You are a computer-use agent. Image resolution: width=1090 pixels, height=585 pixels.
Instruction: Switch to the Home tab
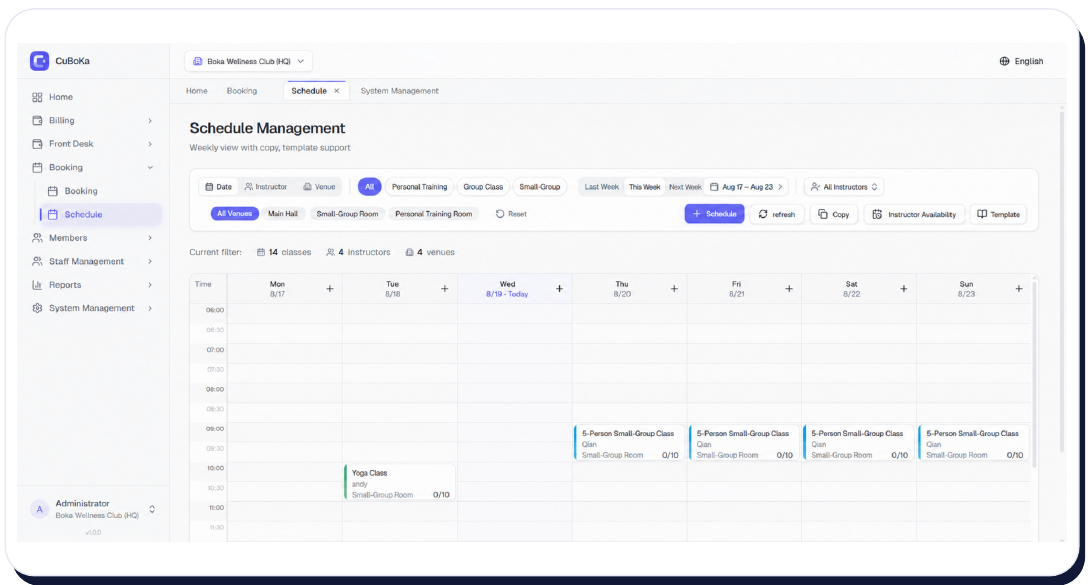(x=197, y=91)
